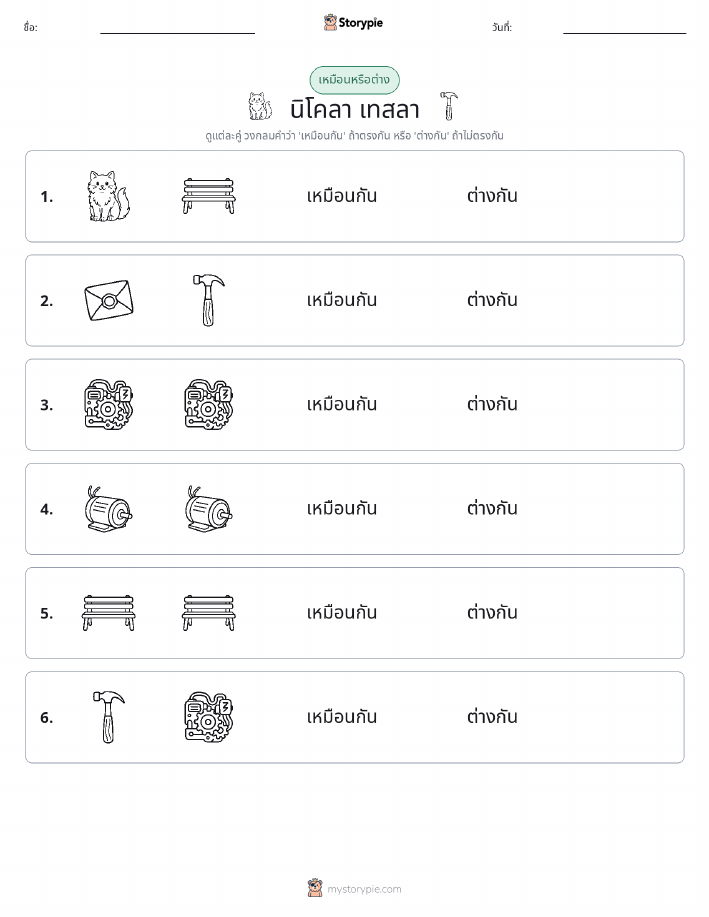709x917 pixels.
Task: Click the hammer picture in row 2
Action: point(209,301)
